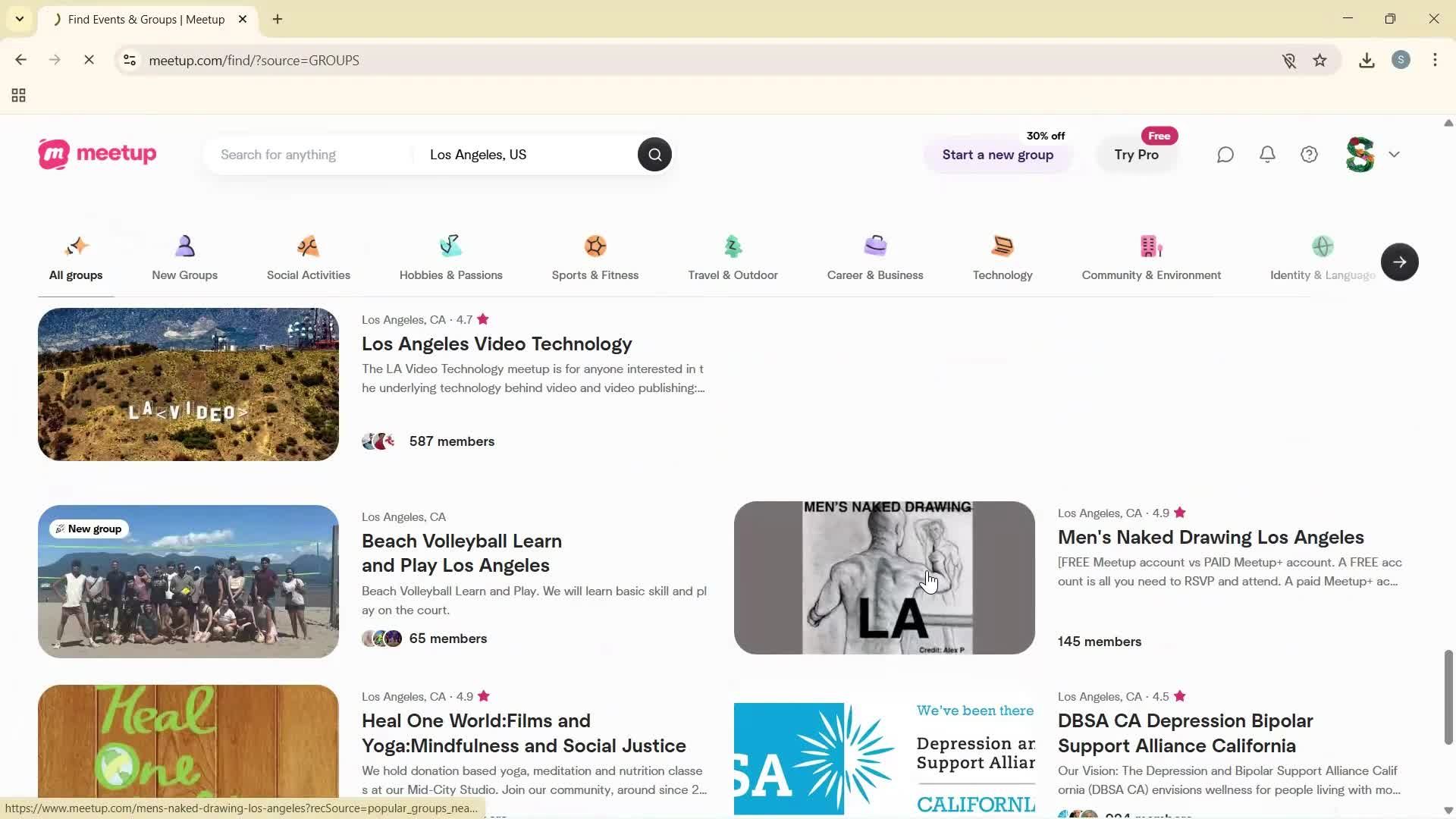Select the Sports & Fitness category icon
This screenshot has width=1456, height=819.
click(x=595, y=246)
